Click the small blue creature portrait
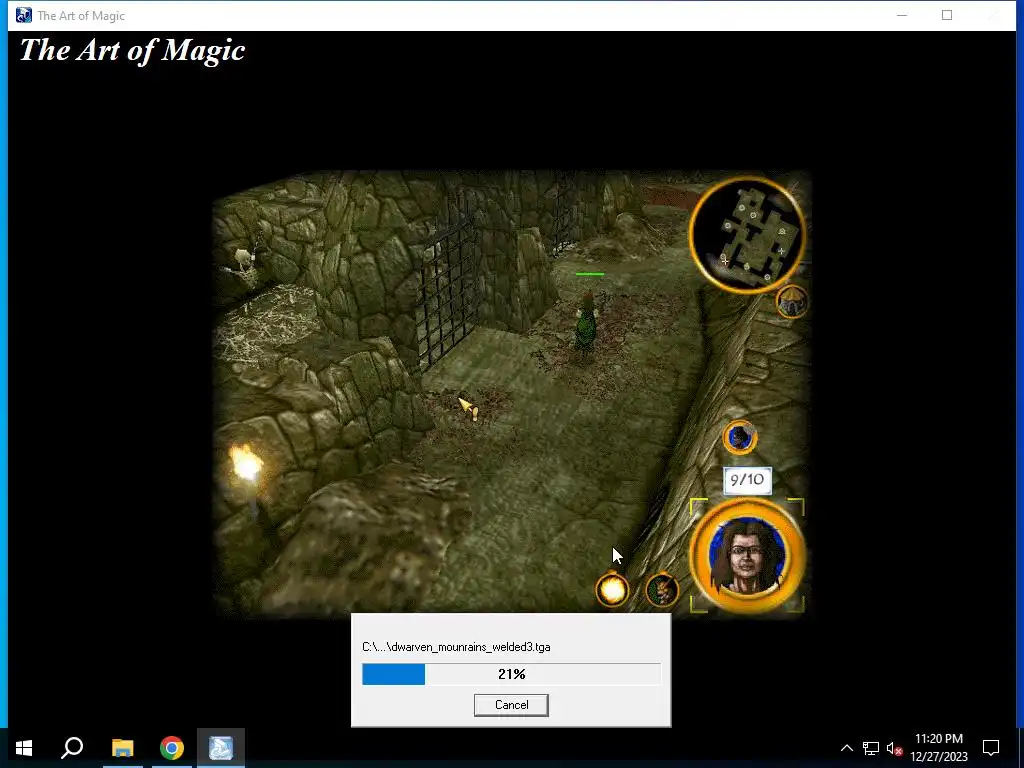The image size is (1024, 768). 740,437
